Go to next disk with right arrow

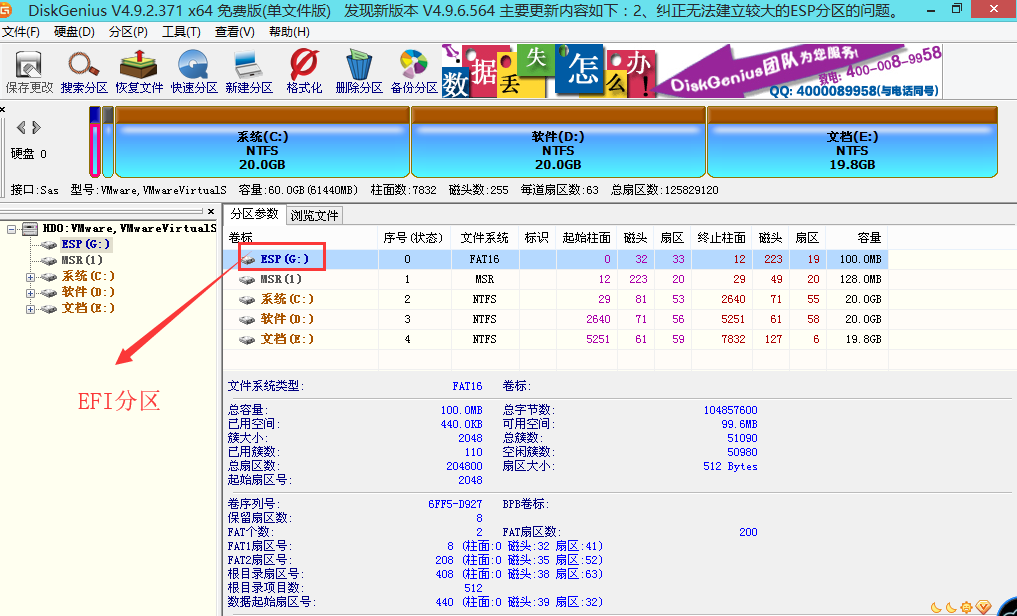point(36,128)
